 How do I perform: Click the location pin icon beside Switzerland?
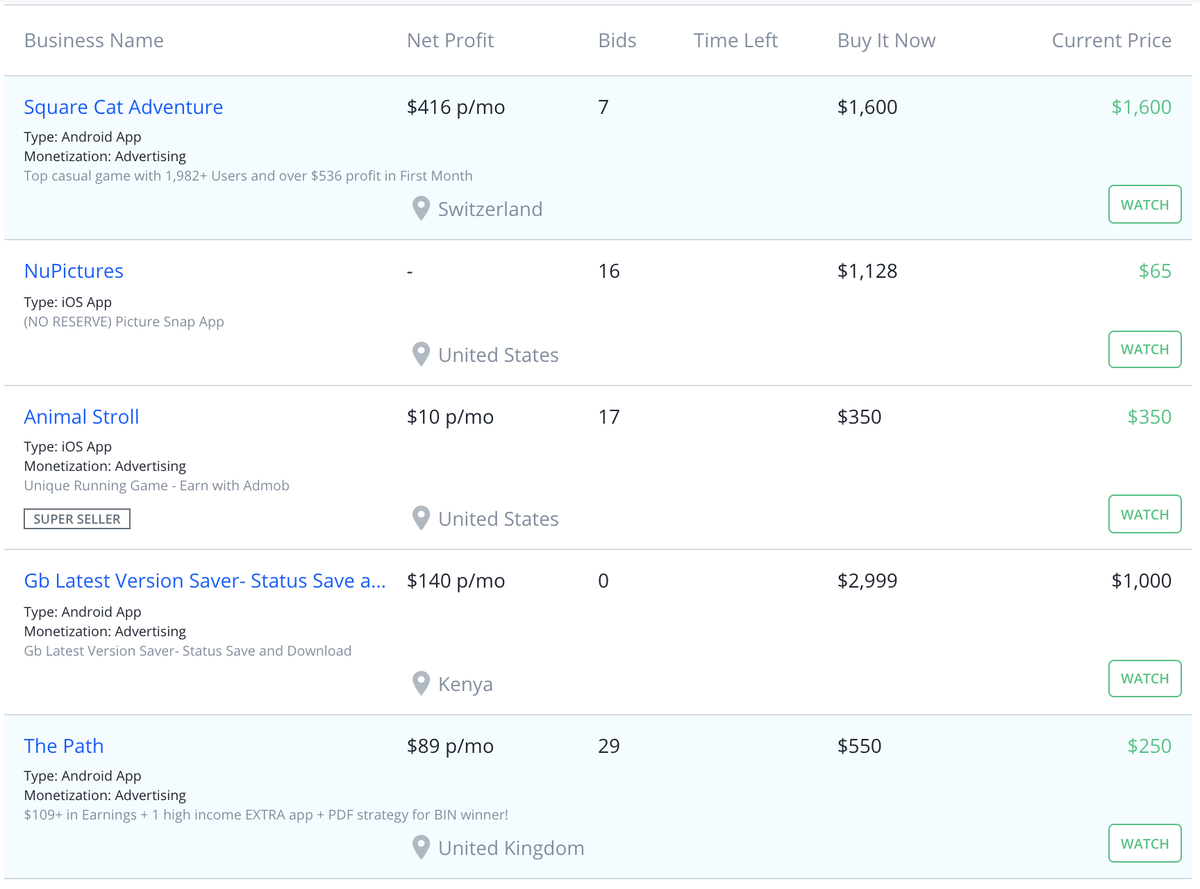point(421,209)
